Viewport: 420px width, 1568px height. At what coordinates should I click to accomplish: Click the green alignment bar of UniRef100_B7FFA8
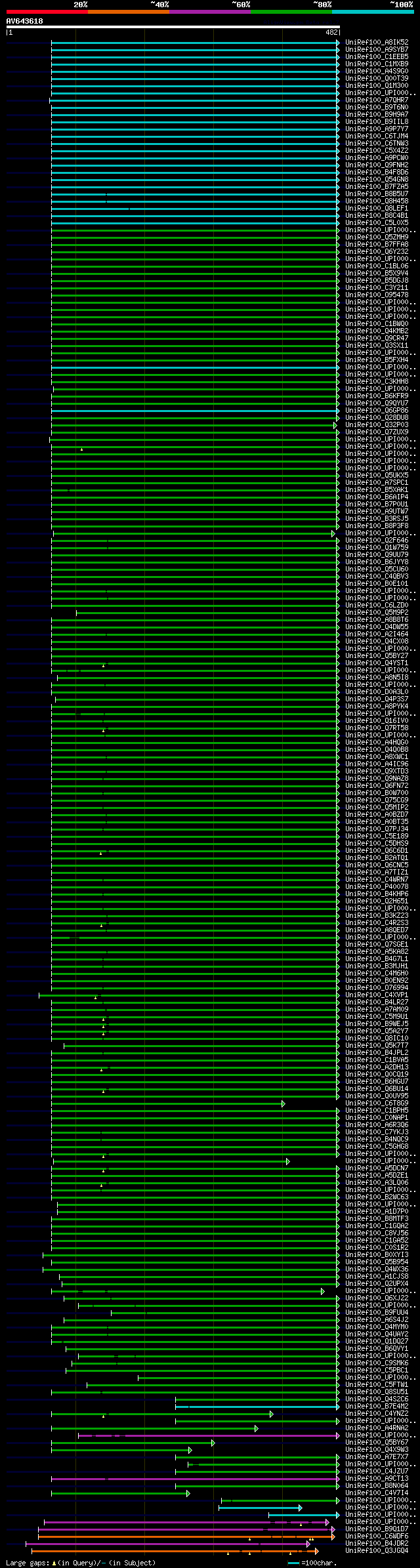(x=196, y=245)
